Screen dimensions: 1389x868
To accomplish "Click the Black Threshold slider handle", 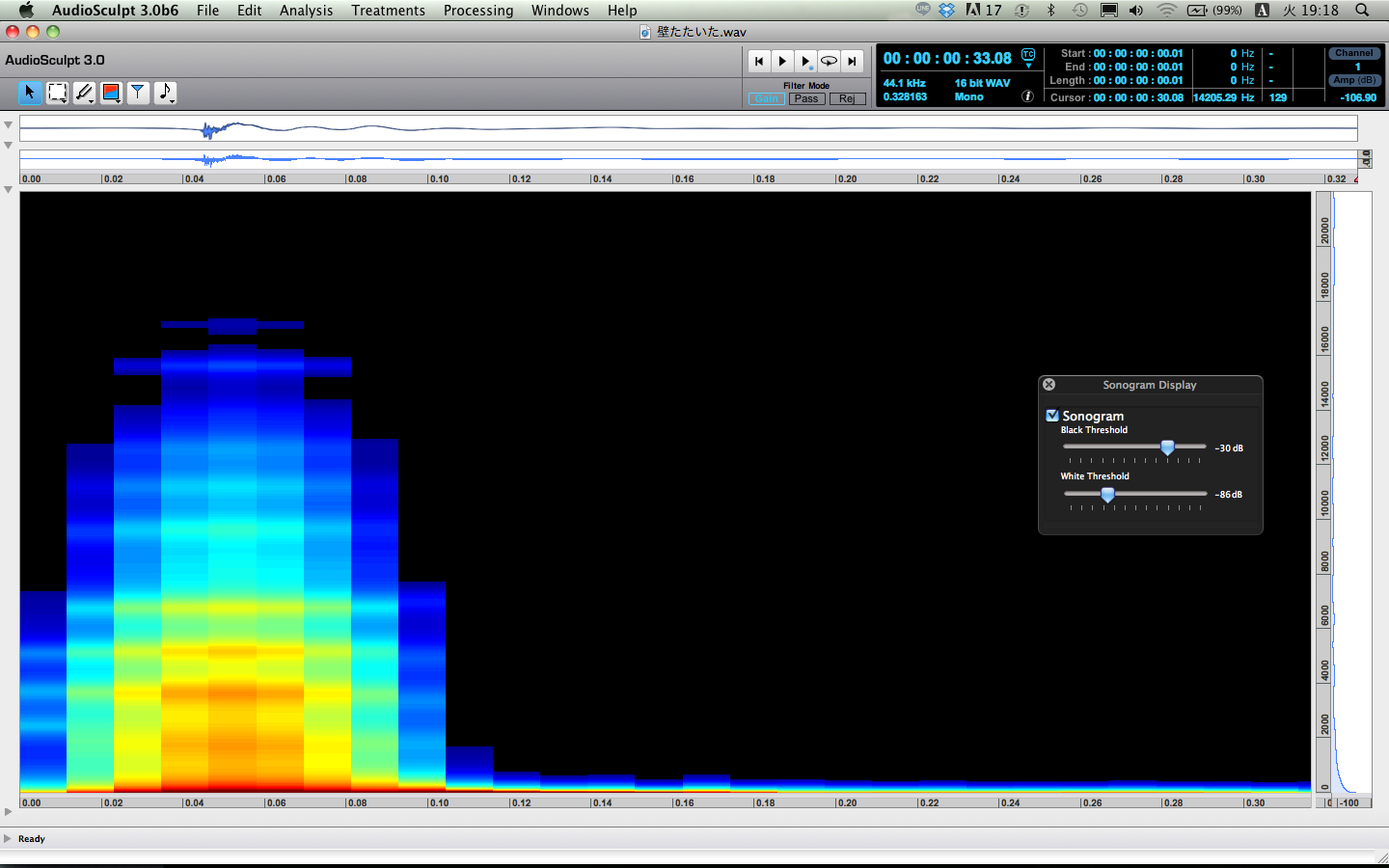I will pyautogui.click(x=1167, y=448).
